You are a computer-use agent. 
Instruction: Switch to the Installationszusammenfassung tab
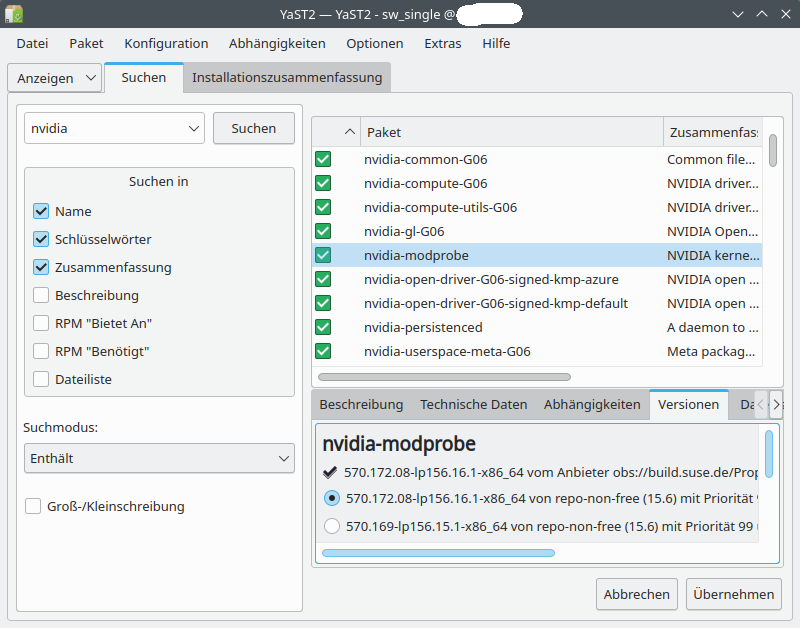(x=287, y=78)
